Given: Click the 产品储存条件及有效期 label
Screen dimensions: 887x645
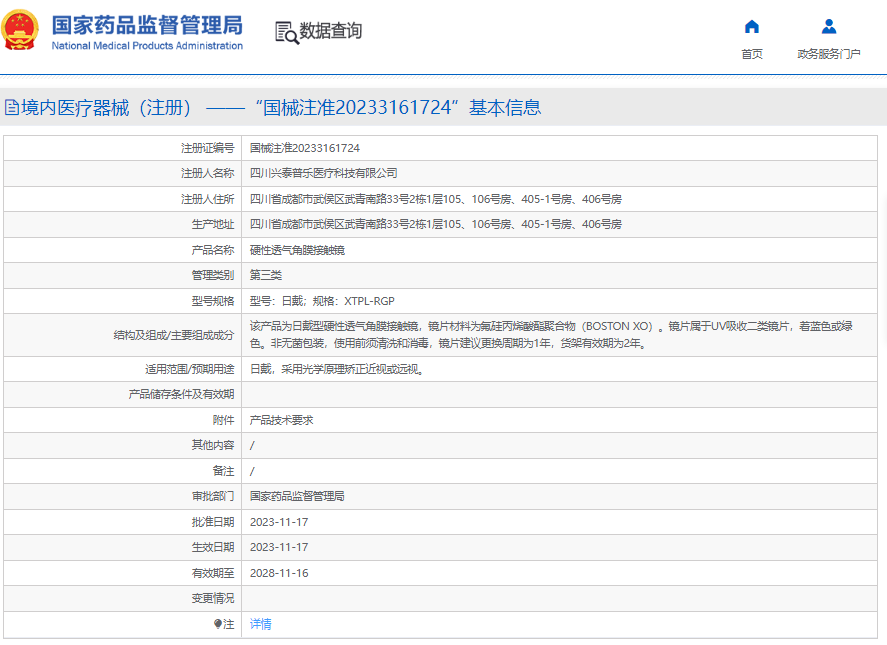Looking at the screenshot, I should [181, 394].
